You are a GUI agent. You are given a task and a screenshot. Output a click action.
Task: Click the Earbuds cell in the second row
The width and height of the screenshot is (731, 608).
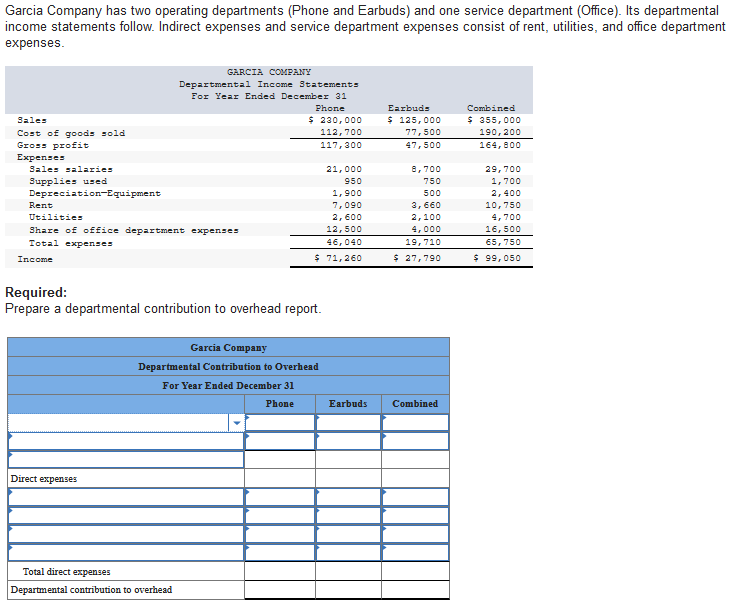[348, 441]
